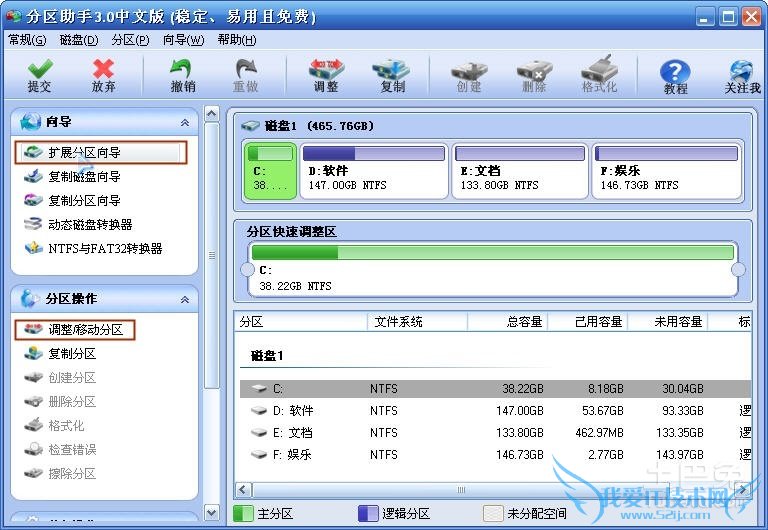This screenshot has width=768, height=530.
Task: Open the 磁盘(D) menu
Action: coord(79,40)
